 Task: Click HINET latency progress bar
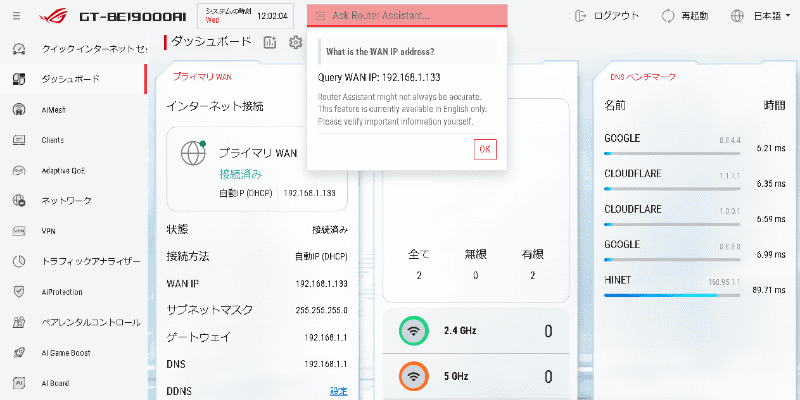(x=672, y=295)
